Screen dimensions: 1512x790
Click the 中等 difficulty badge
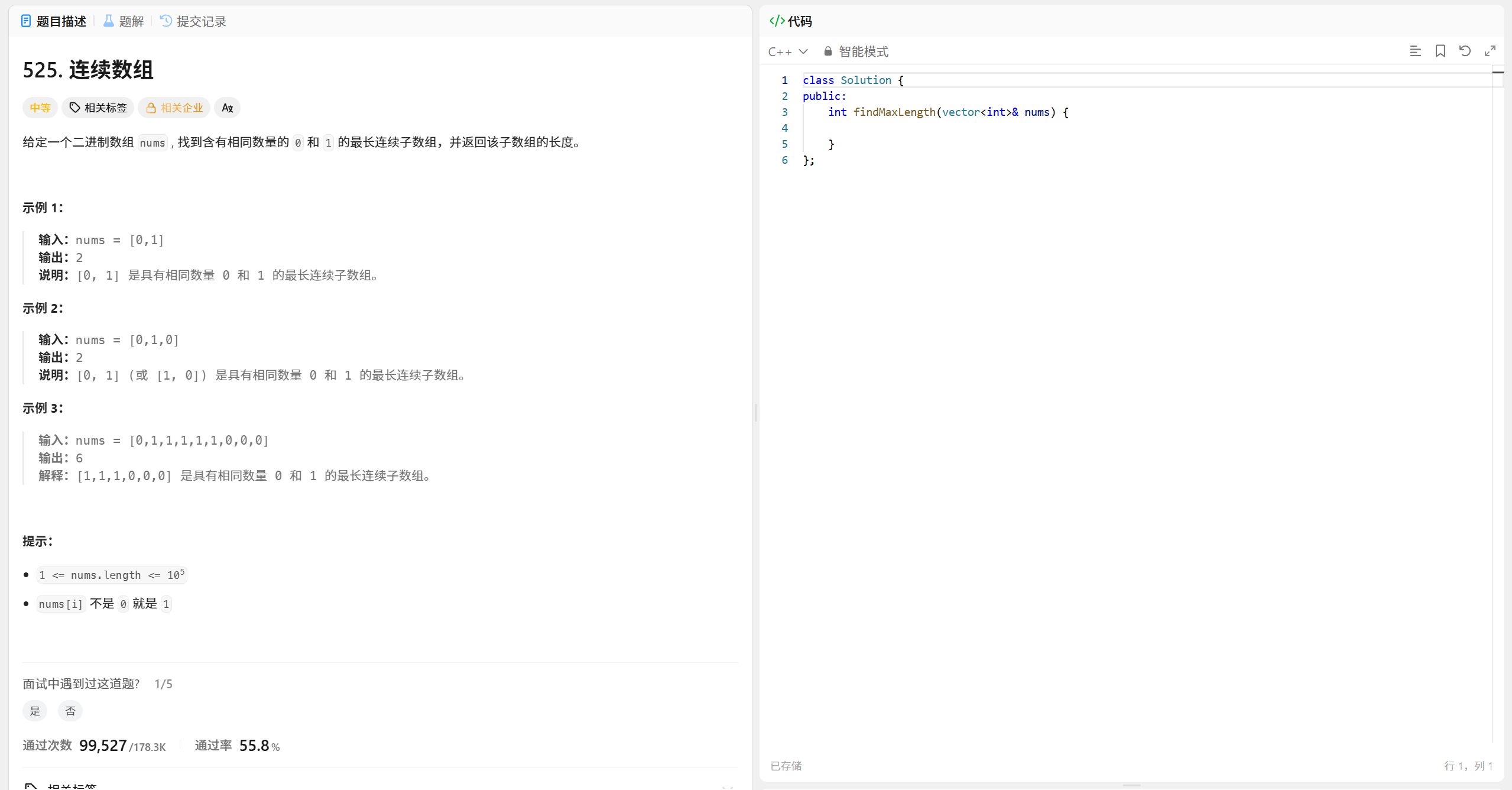point(40,108)
